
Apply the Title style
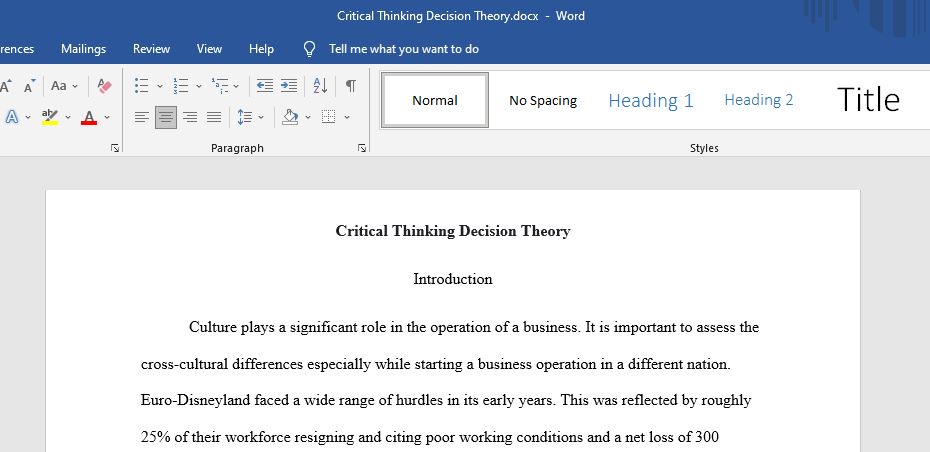pyautogui.click(x=868, y=100)
